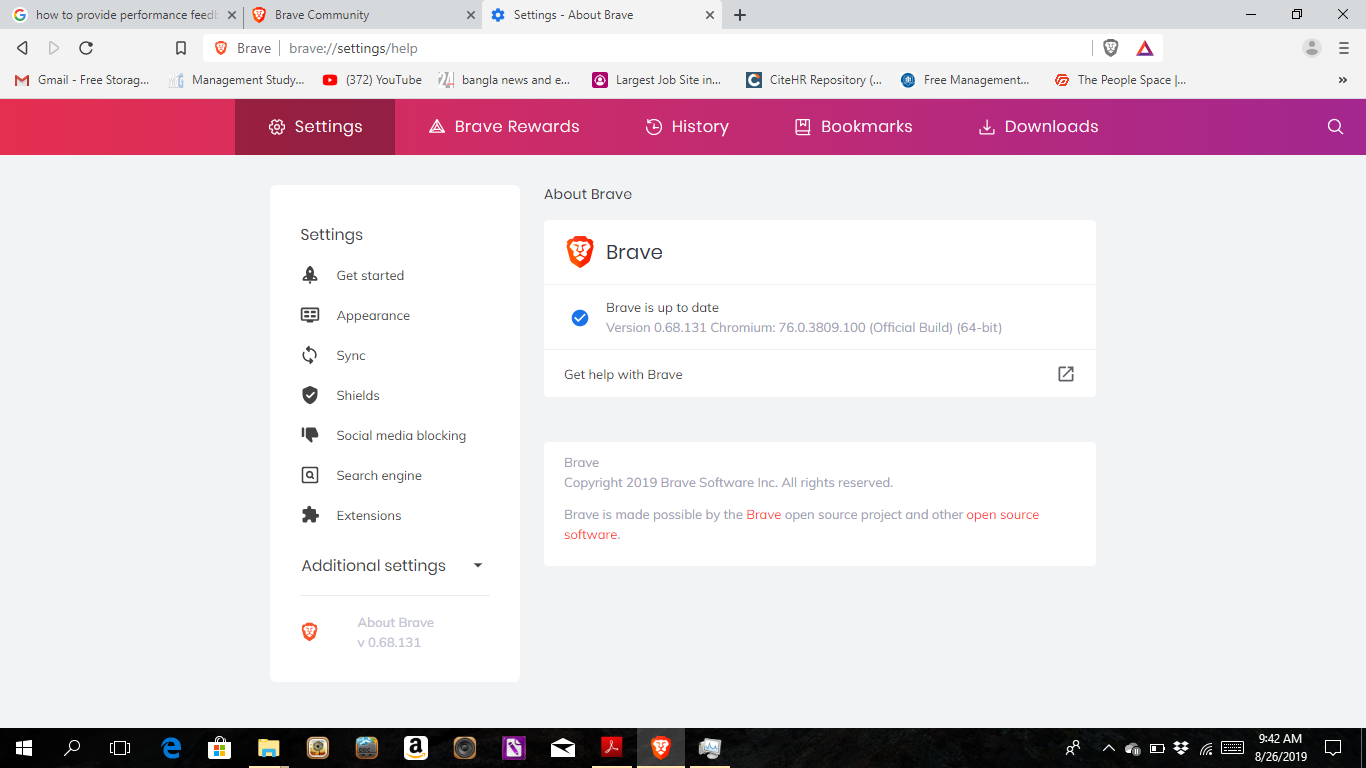Click the shield icon for Shields settings

(x=310, y=395)
